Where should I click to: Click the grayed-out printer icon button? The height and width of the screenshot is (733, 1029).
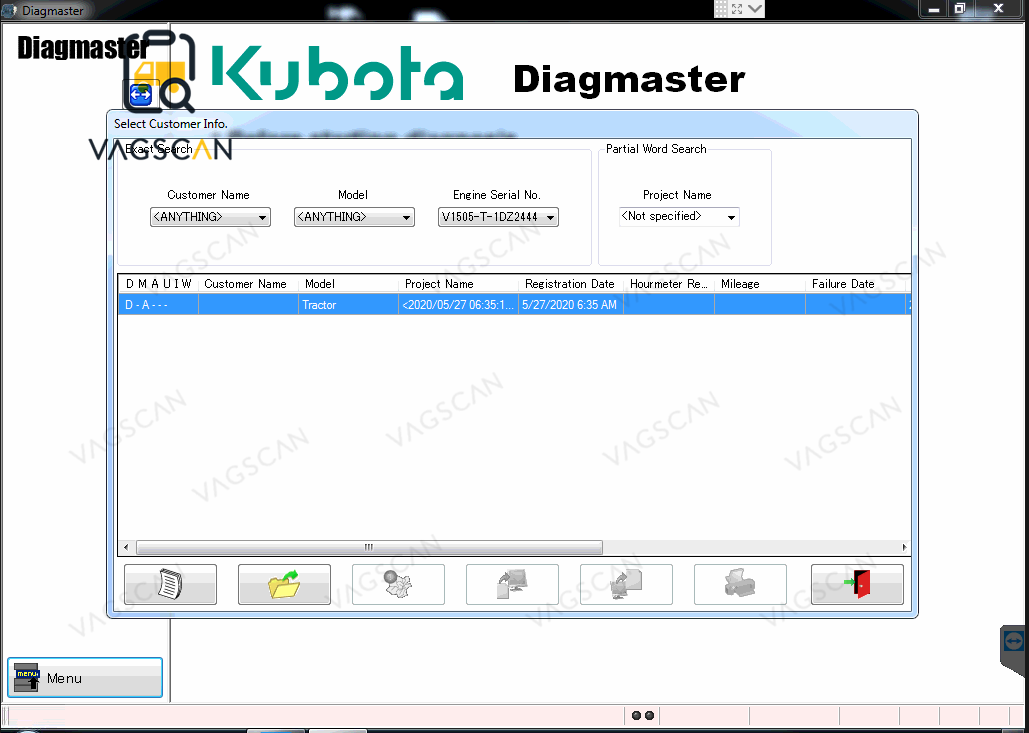[x=740, y=584]
